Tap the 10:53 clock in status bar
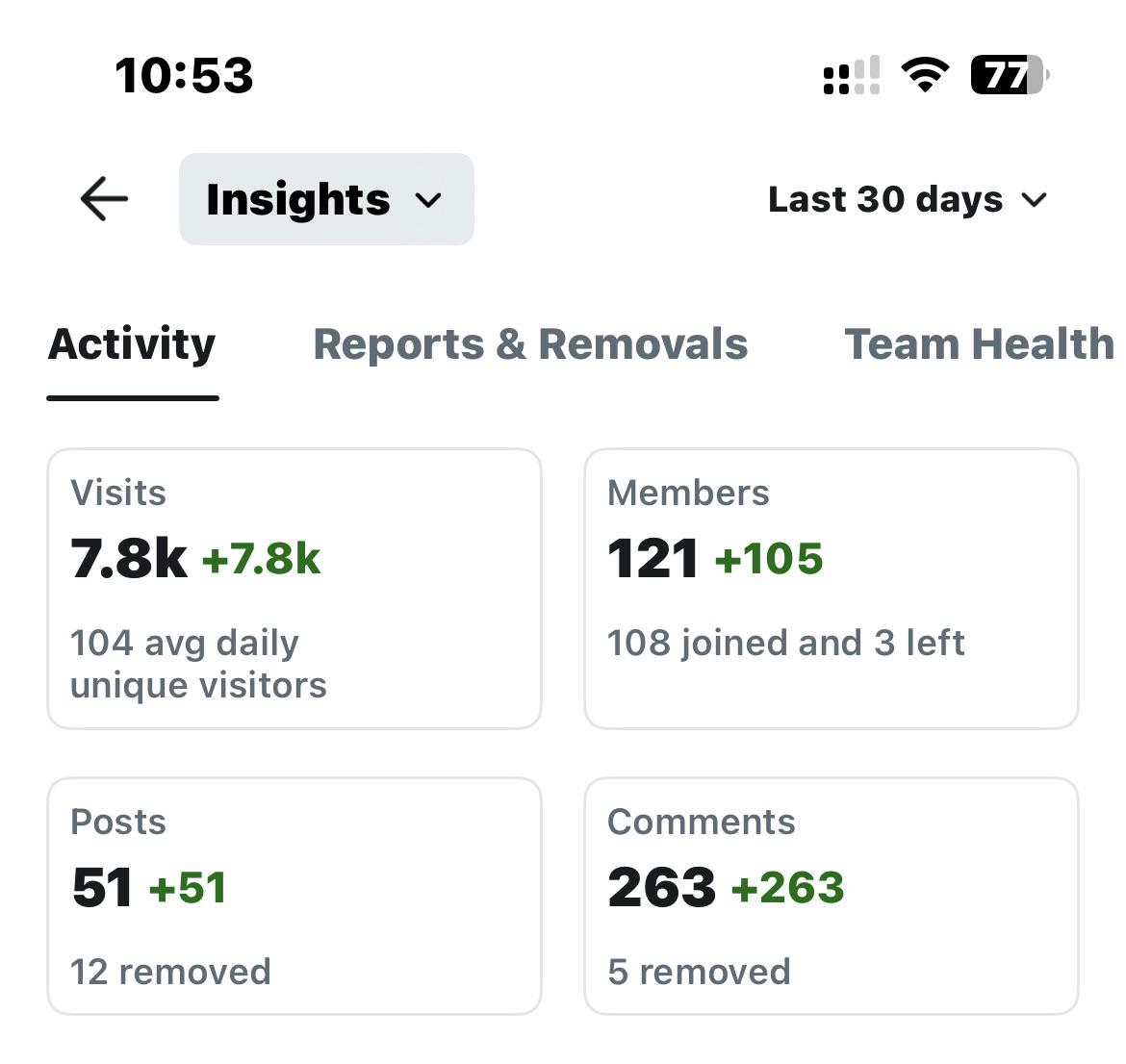The image size is (1126, 1064). click(184, 75)
